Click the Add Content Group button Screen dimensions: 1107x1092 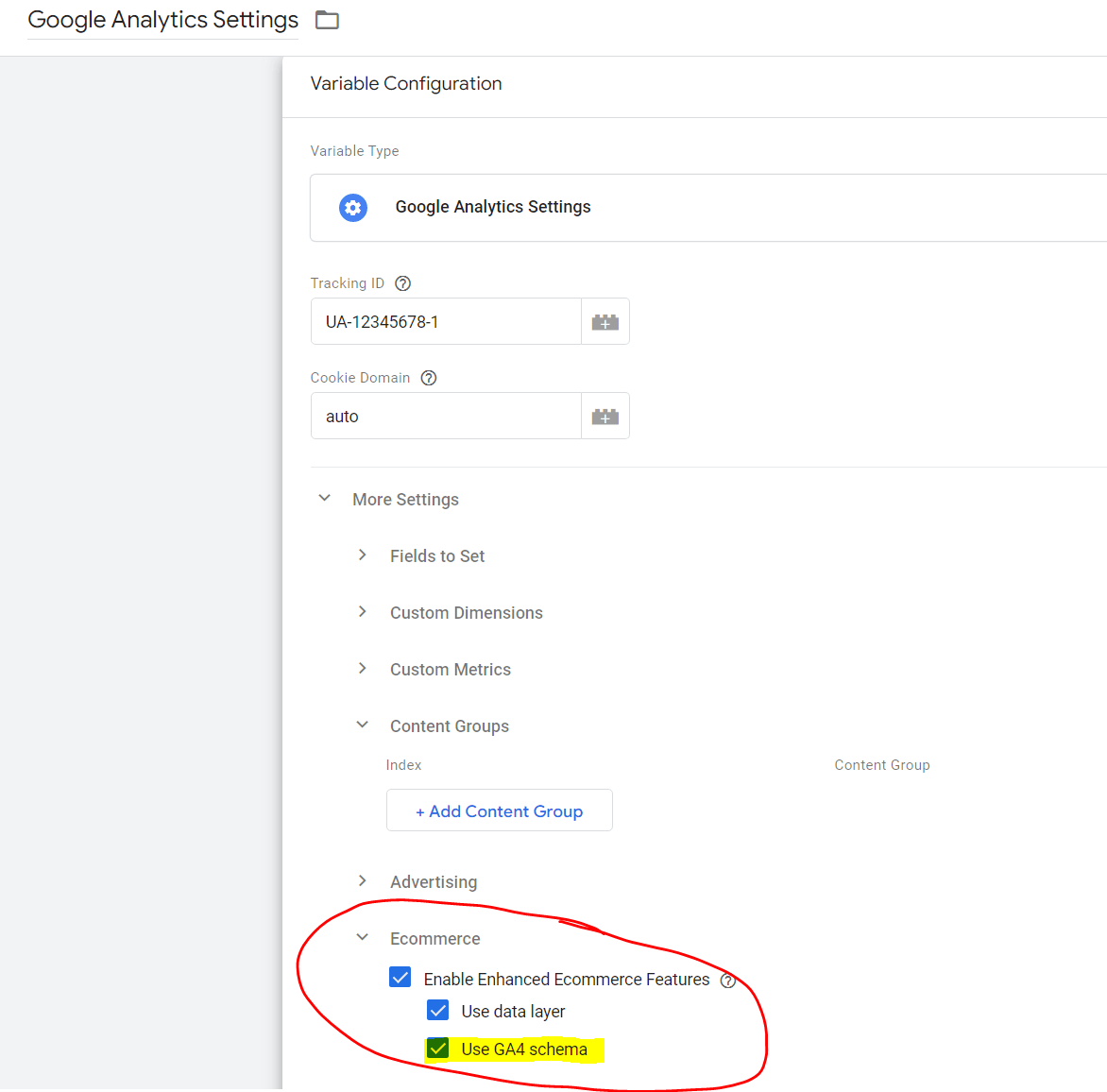pyautogui.click(x=500, y=810)
